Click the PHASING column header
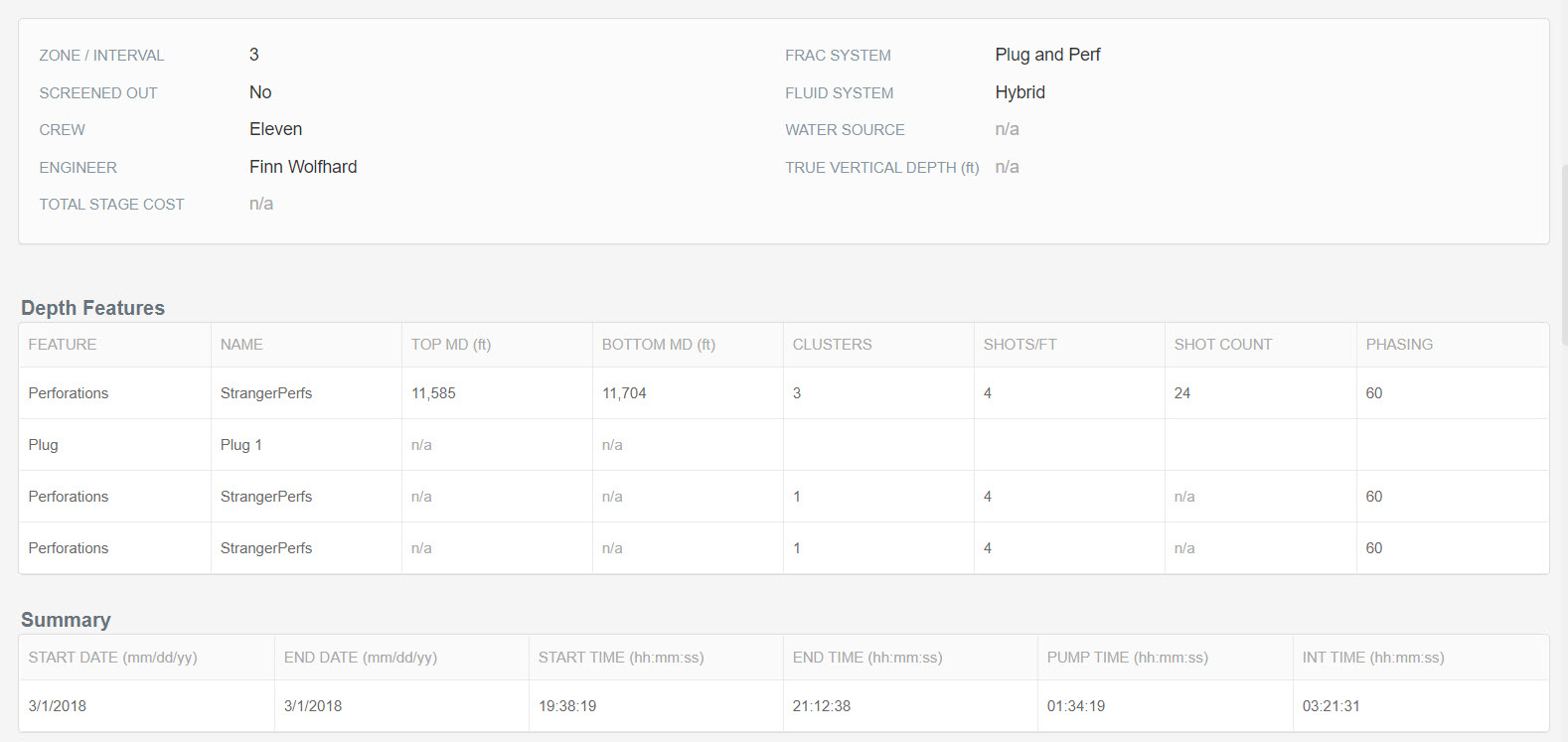Screen dimensions: 1568x742 point(1398,345)
